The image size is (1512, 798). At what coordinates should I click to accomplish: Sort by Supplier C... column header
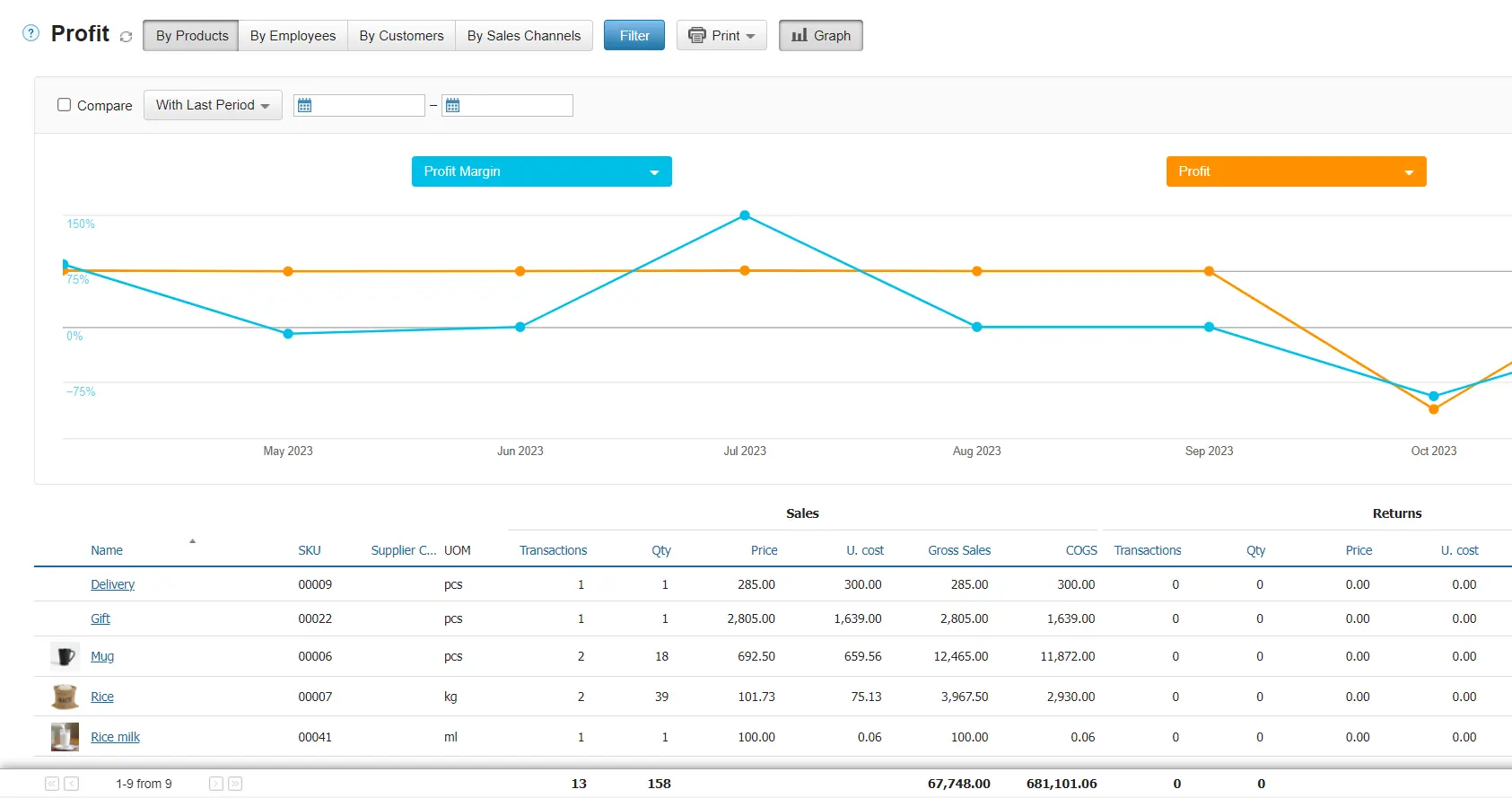pyautogui.click(x=404, y=550)
